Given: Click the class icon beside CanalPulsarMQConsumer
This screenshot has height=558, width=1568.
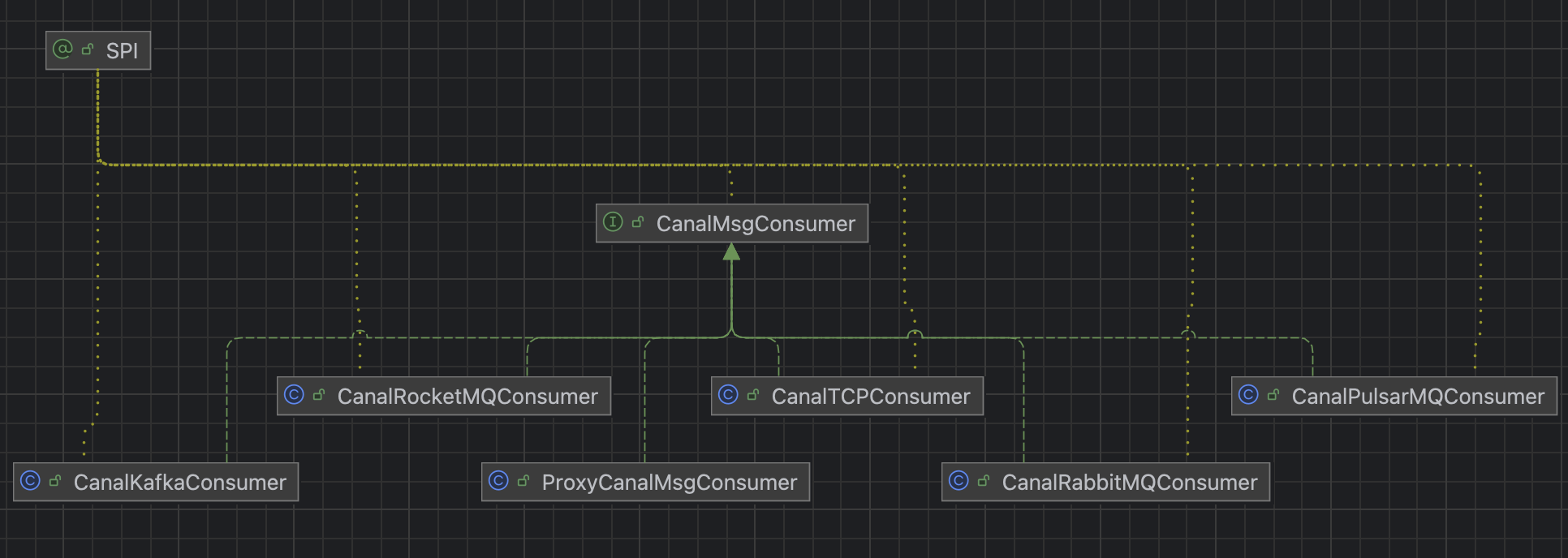Looking at the screenshot, I should click(x=1248, y=395).
